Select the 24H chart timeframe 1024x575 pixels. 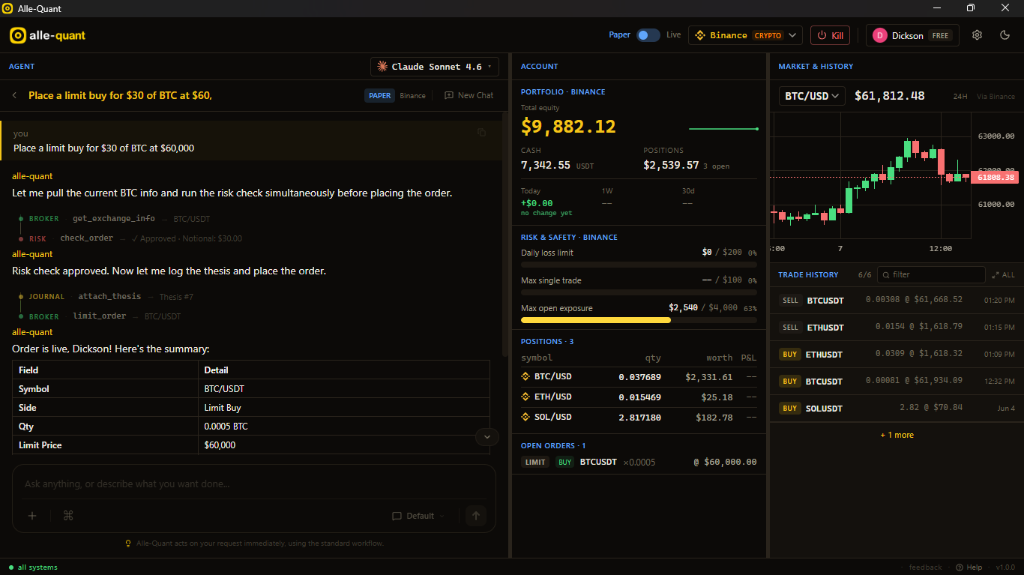click(960, 97)
